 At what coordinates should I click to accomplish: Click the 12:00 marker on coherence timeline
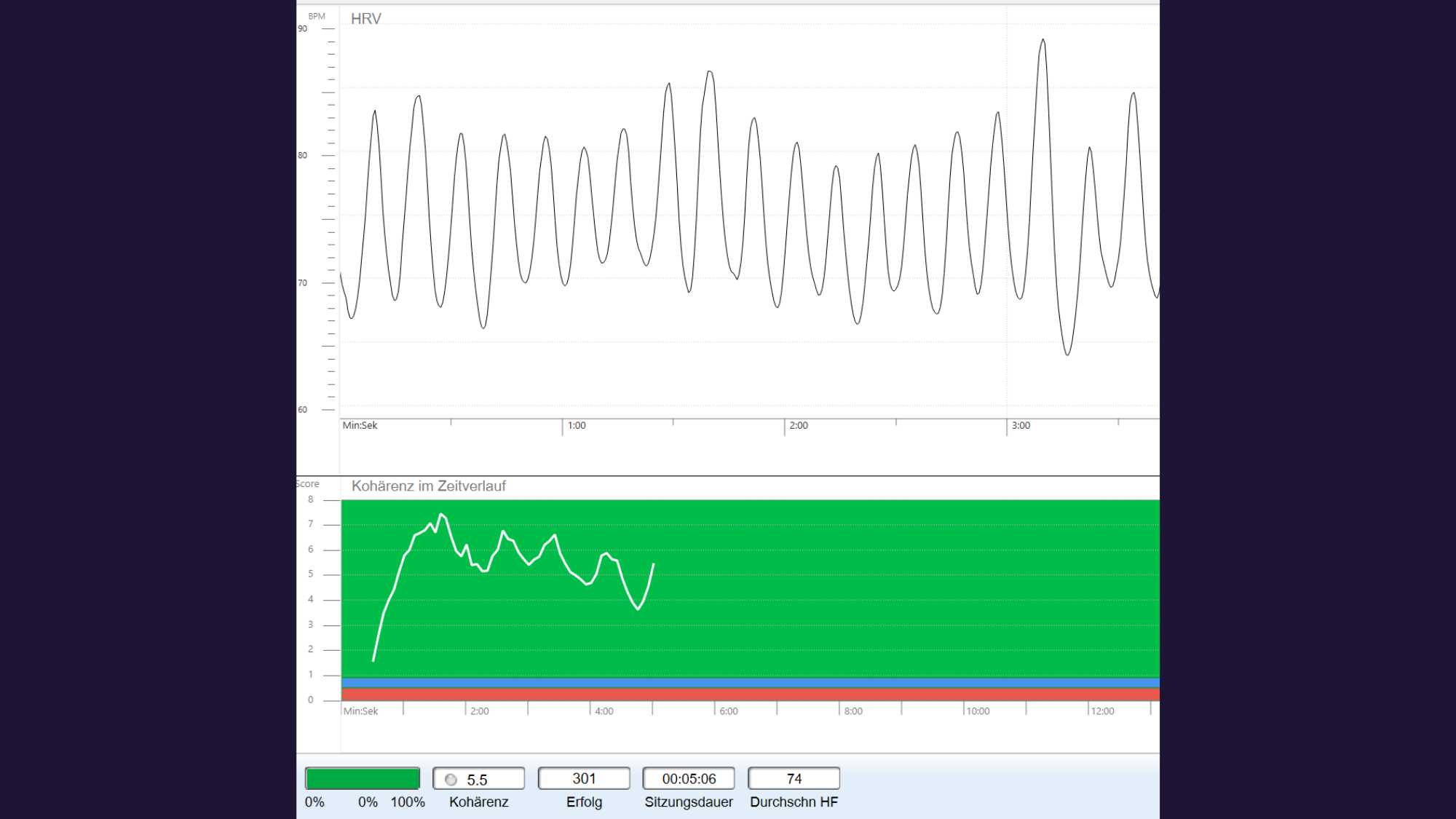[1102, 711]
